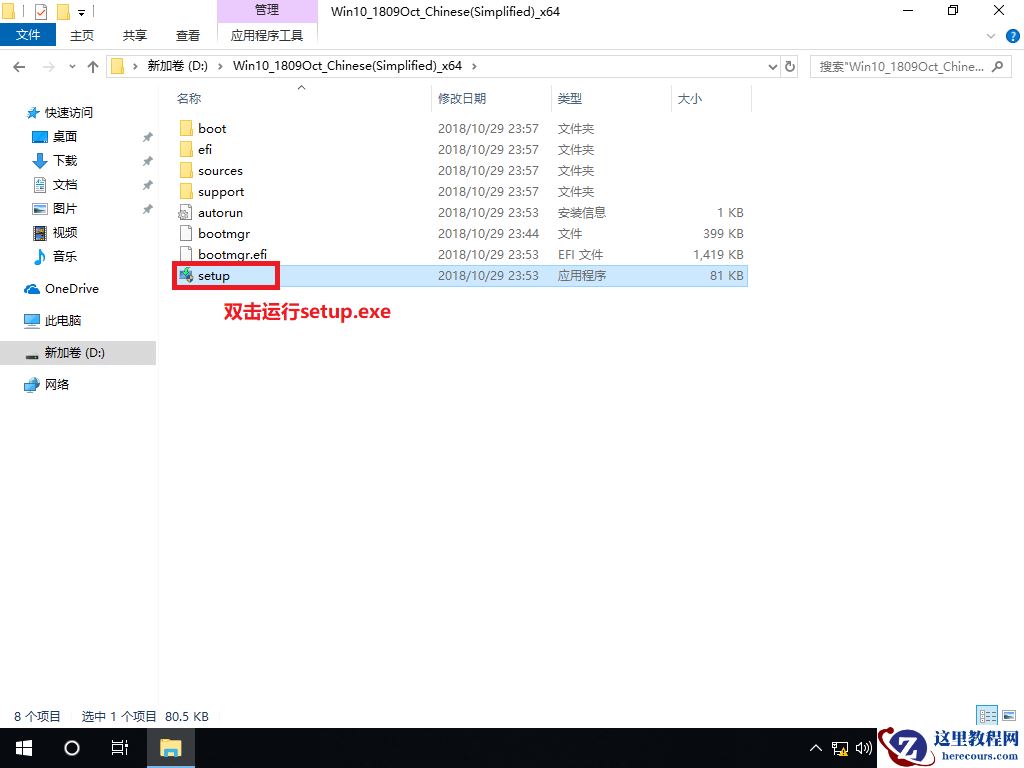Click the Up arrow to go to parent folder
1024x768 pixels.
click(x=92, y=66)
